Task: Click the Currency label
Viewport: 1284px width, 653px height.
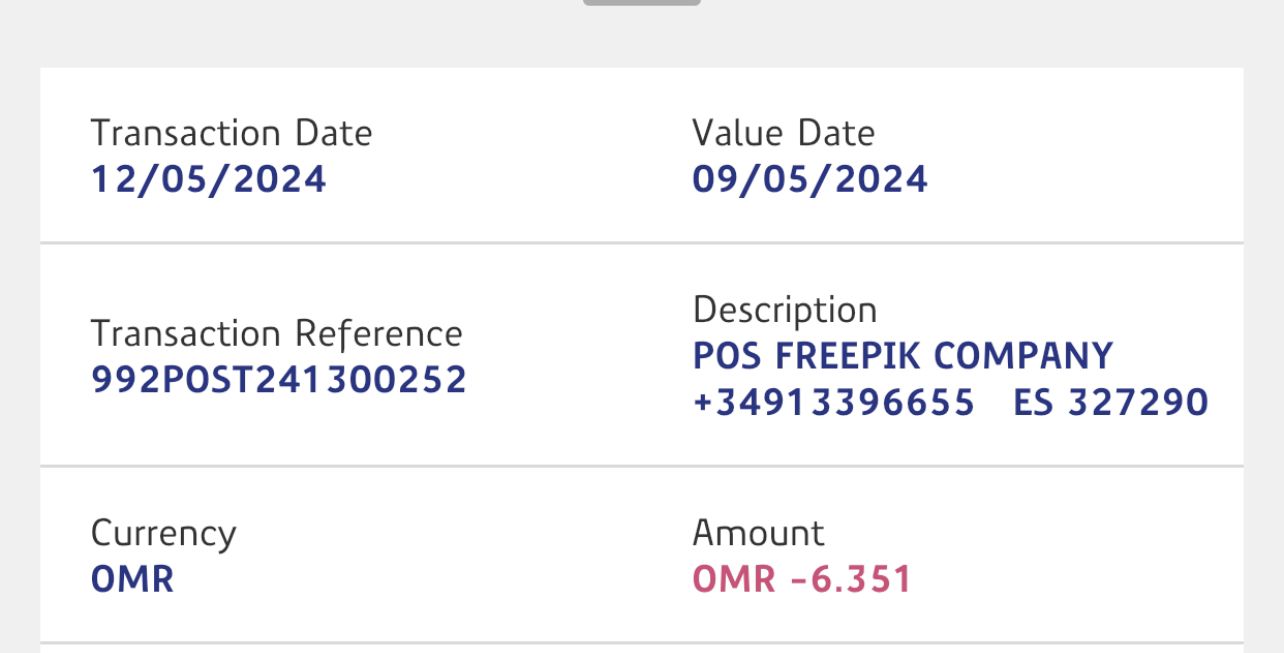Action: coord(163,533)
